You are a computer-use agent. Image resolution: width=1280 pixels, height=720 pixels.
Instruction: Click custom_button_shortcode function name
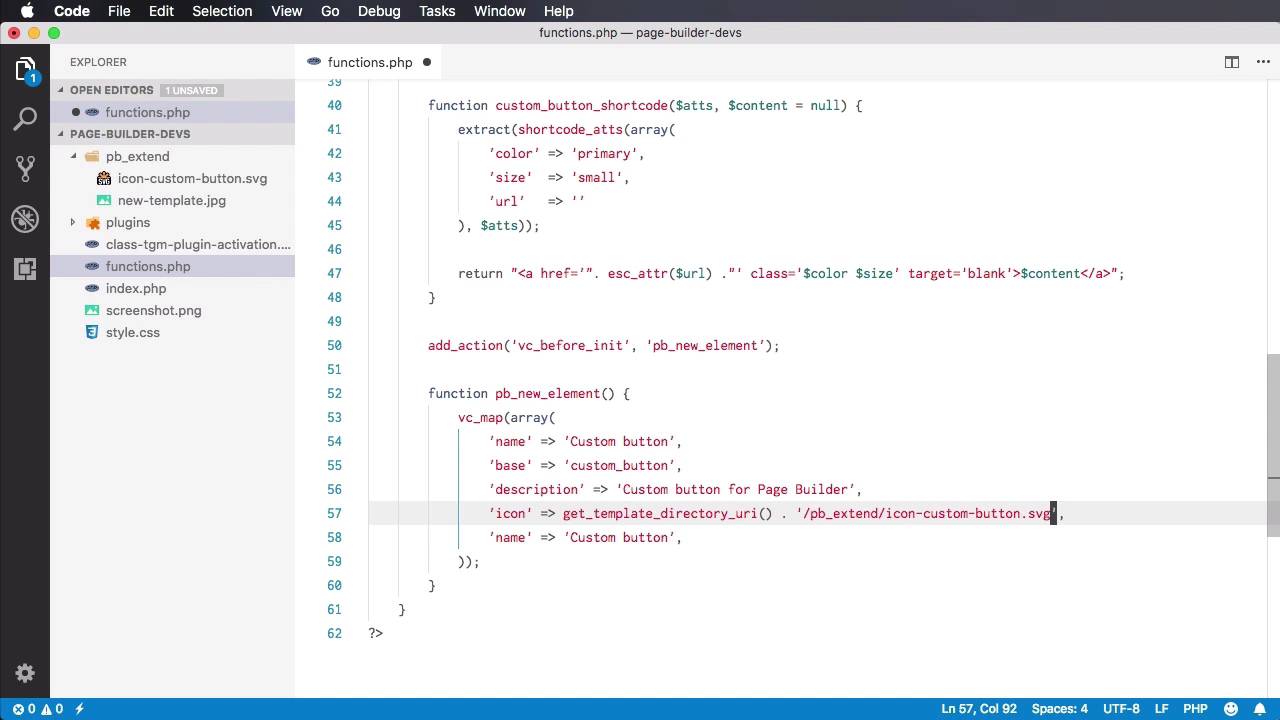(581, 105)
